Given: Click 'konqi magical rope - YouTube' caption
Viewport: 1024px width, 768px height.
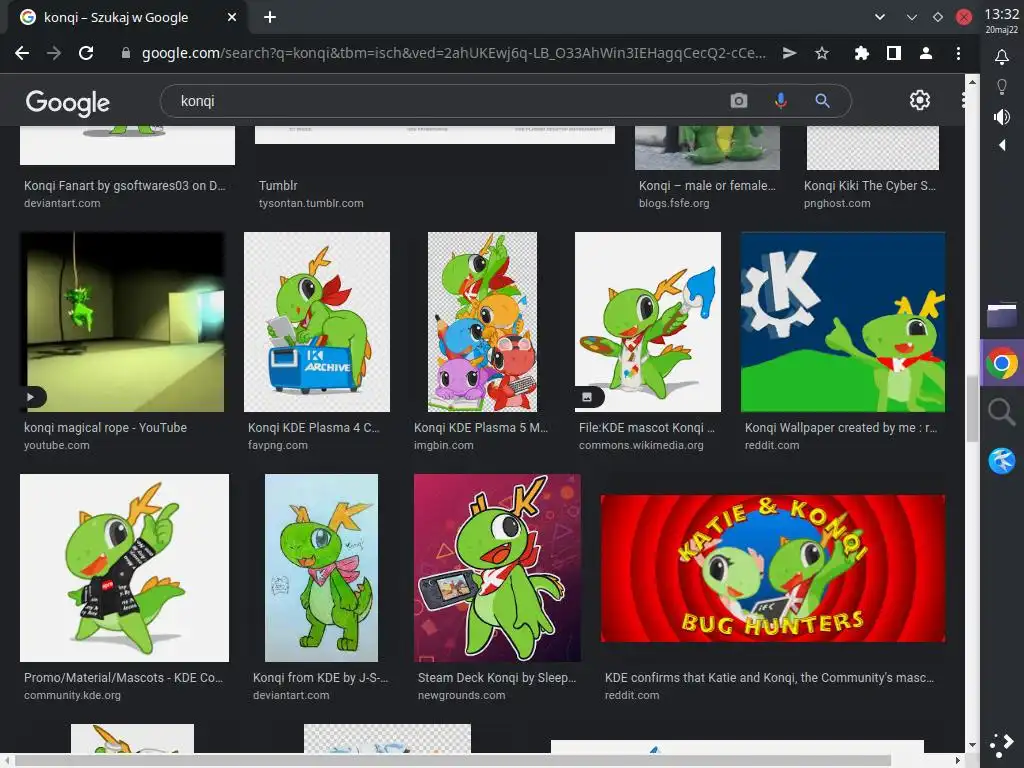Looking at the screenshot, I should (105, 428).
